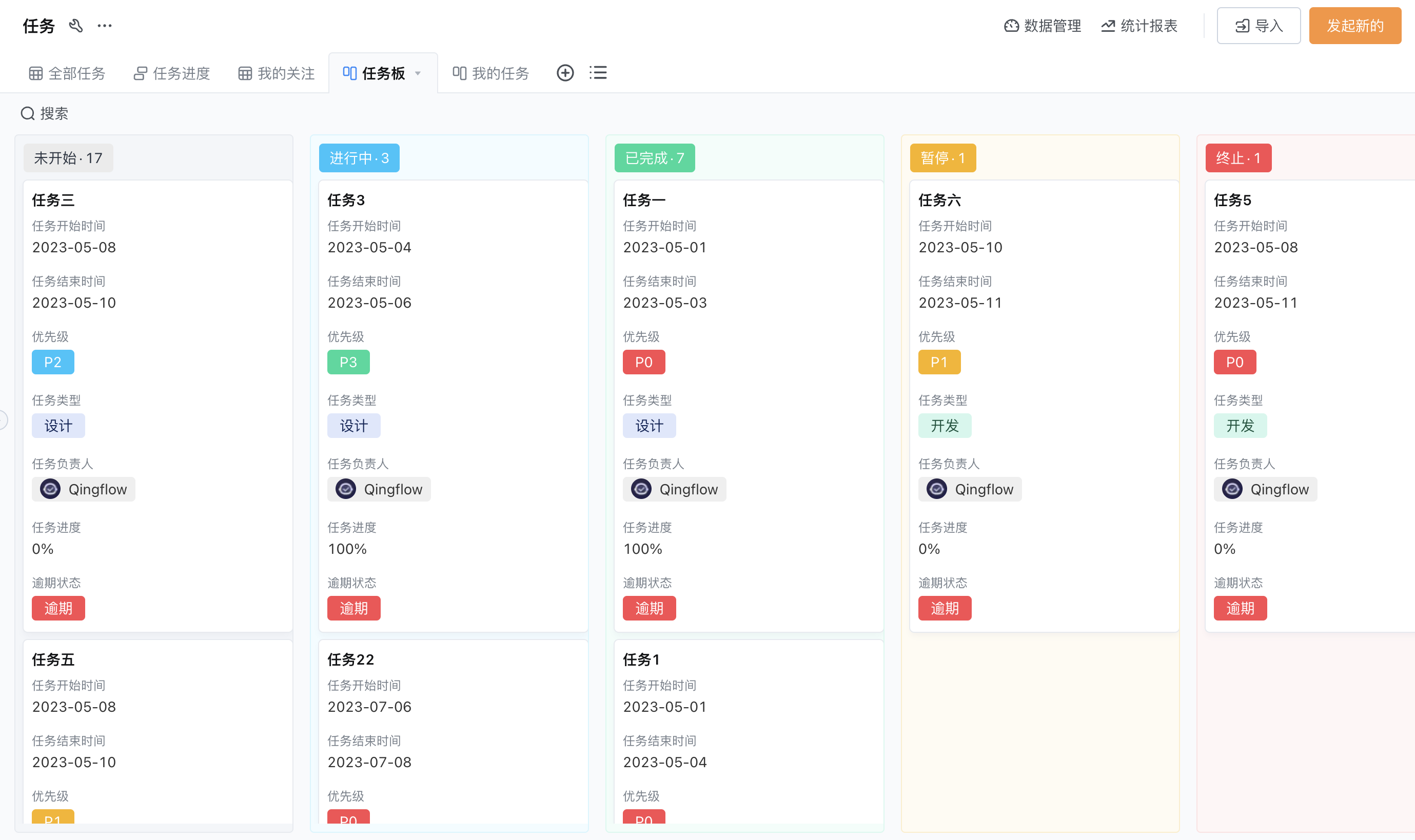The height and width of the screenshot is (840, 1415).
Task: Open the 任务一 card title
Action: (x=644, y=200)
